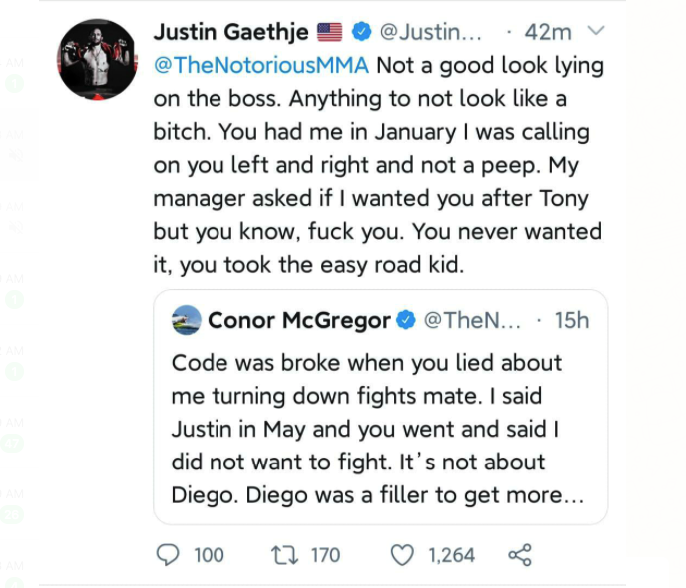
Task: Open the share icon options
Action: pos(520,554)
